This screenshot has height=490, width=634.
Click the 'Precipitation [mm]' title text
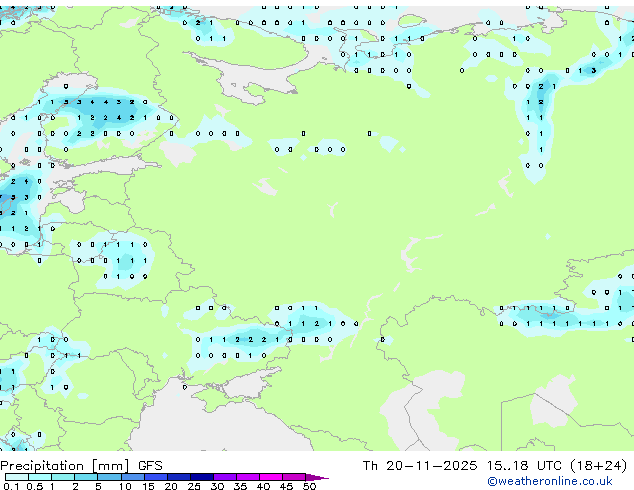[65, 466]
